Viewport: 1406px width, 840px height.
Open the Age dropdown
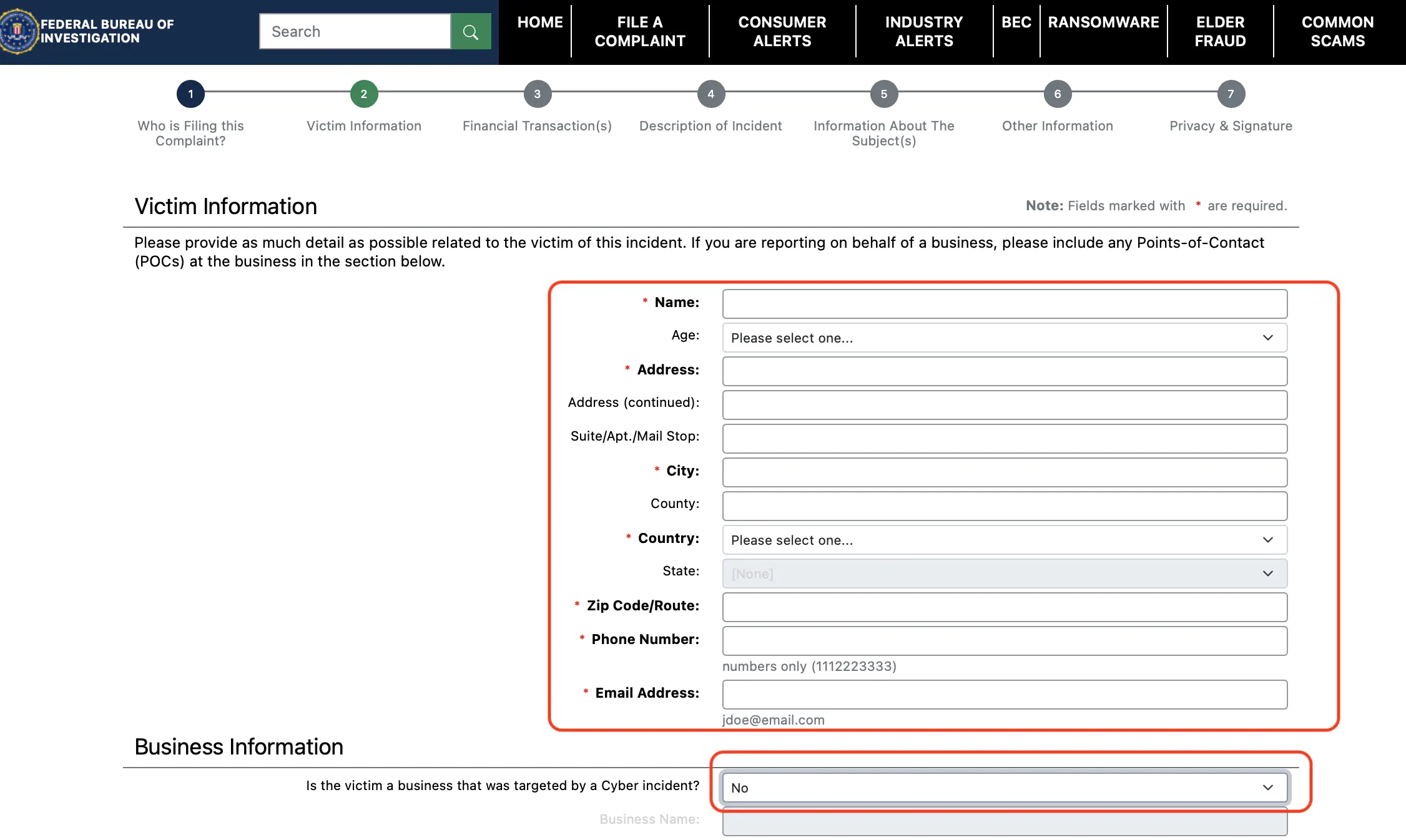(x=1005, y=338)
